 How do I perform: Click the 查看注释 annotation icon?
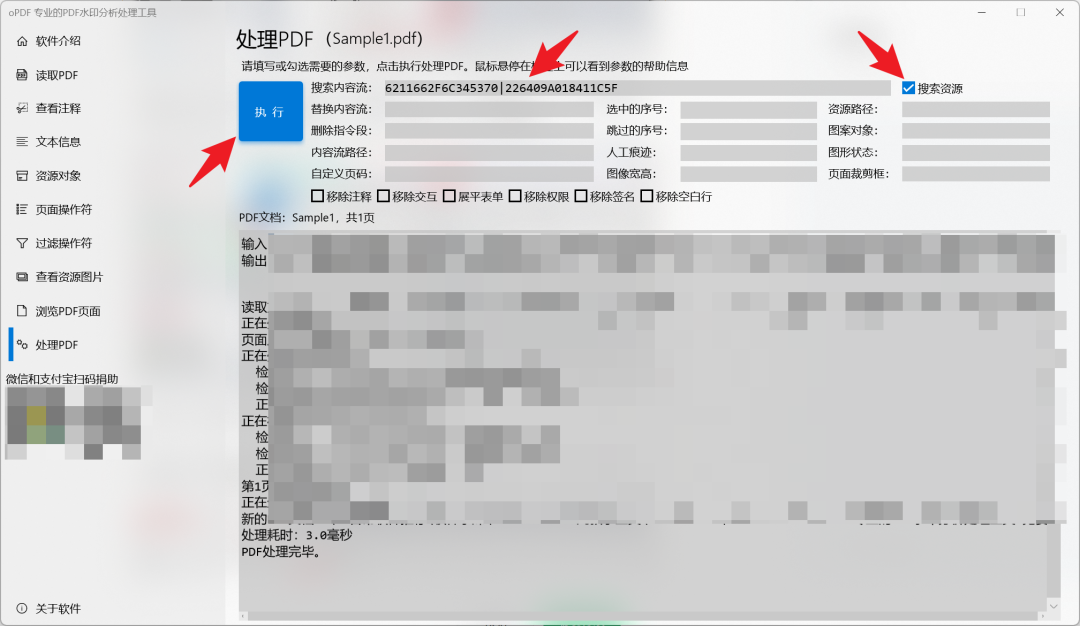coord(22,108)
